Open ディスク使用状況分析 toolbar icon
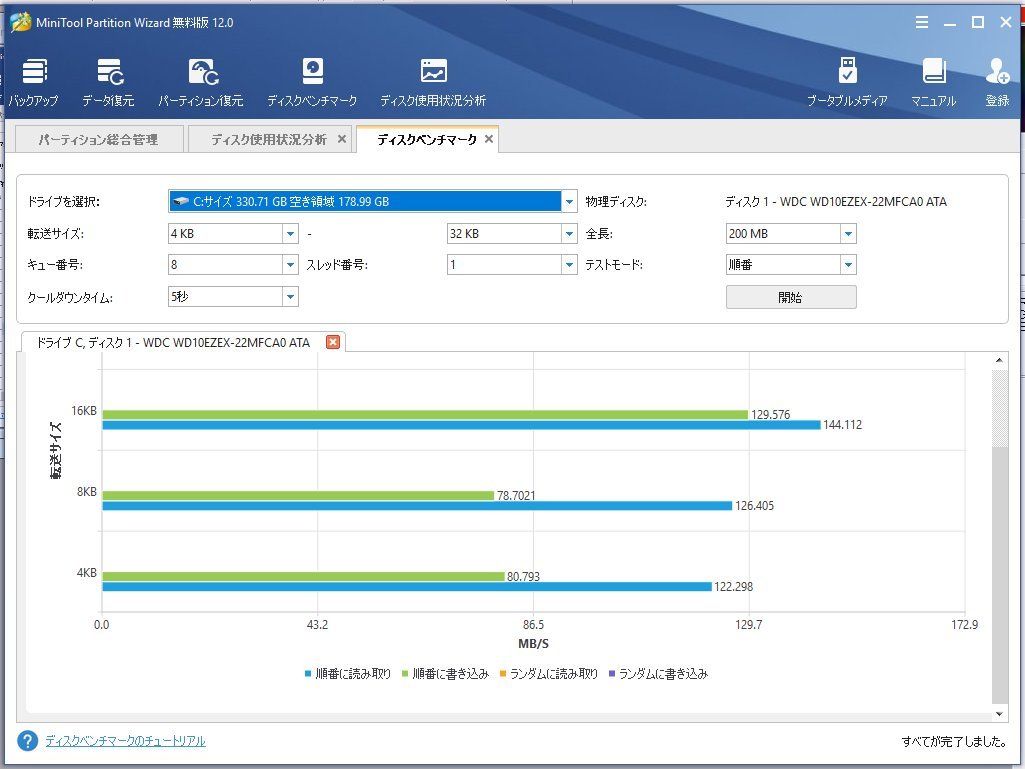 (x=433, y=83)
